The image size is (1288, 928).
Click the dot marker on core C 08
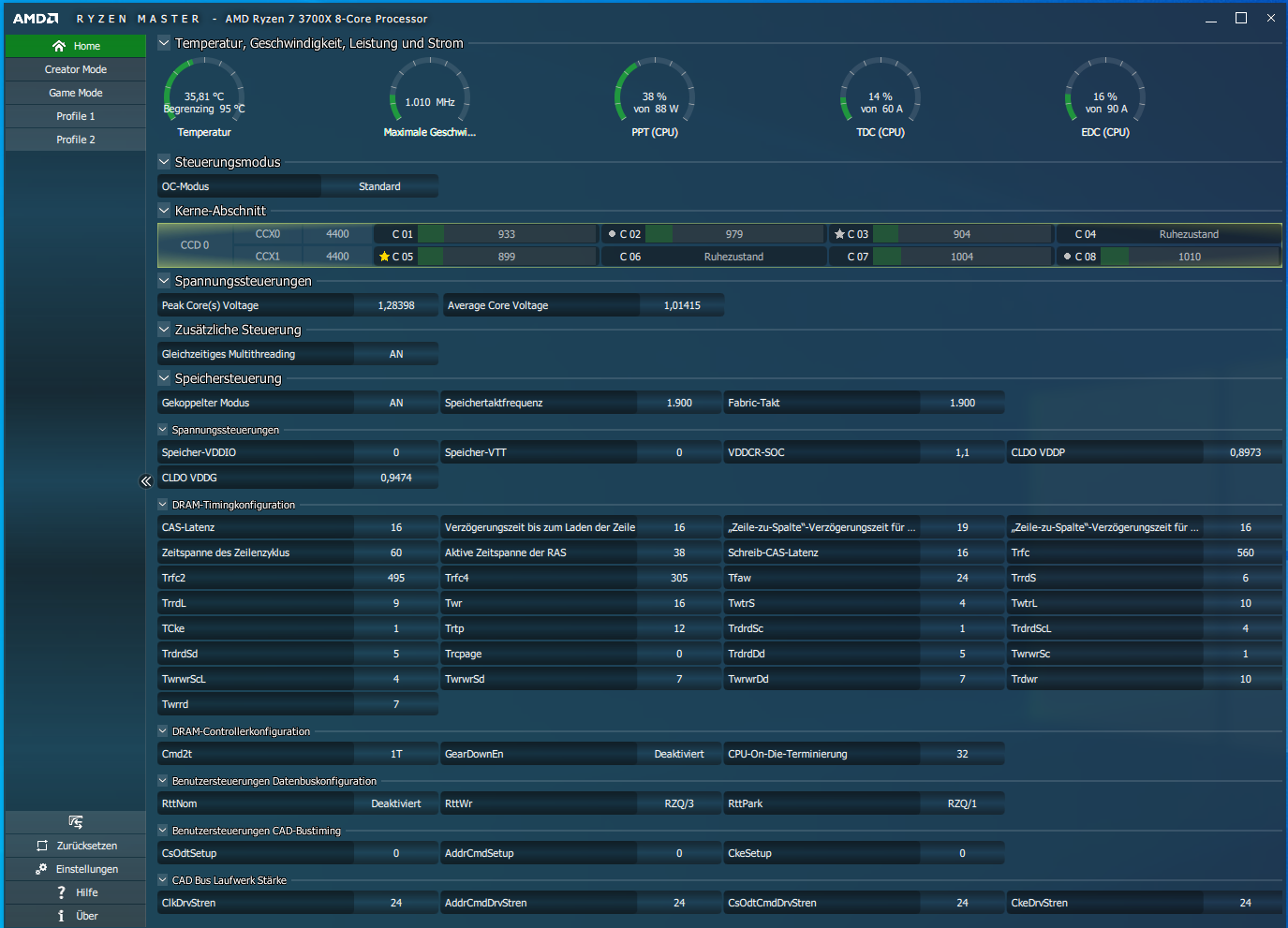pos(1068,257)
